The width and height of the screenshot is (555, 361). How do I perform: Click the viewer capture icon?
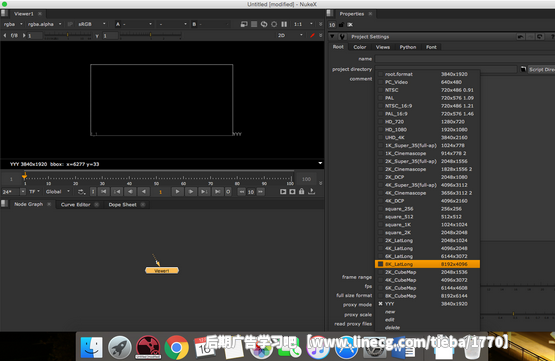click(292, 191)
